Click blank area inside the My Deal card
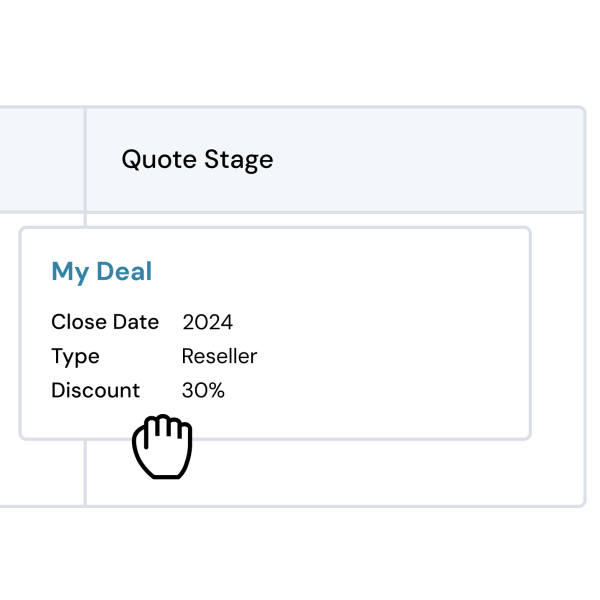The width and height of the screenshot is (600, 600). coord(383,333)
